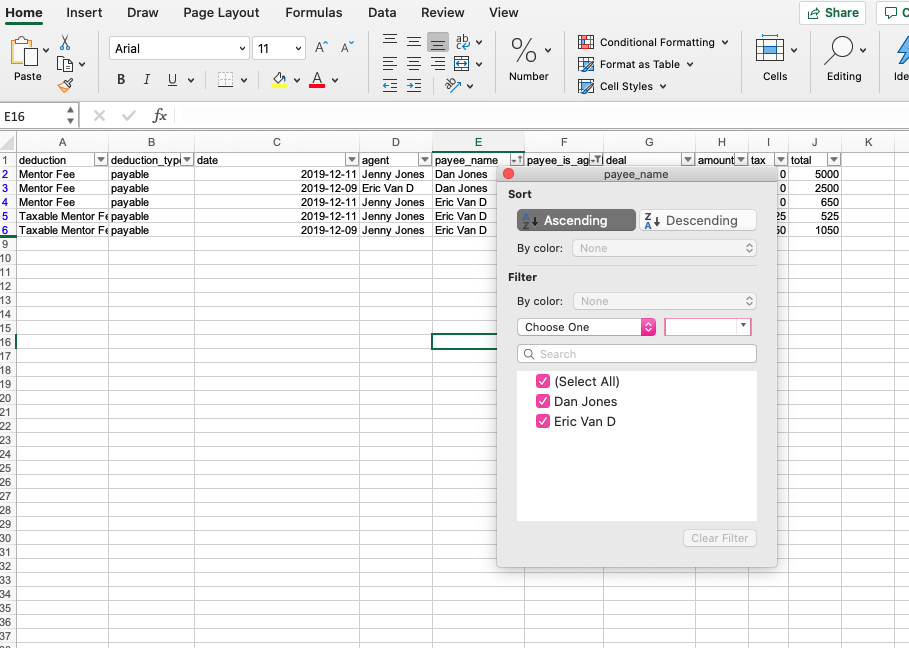Open the Cells menu icon
Screen dimensions: 909x648
click(770, 49)
